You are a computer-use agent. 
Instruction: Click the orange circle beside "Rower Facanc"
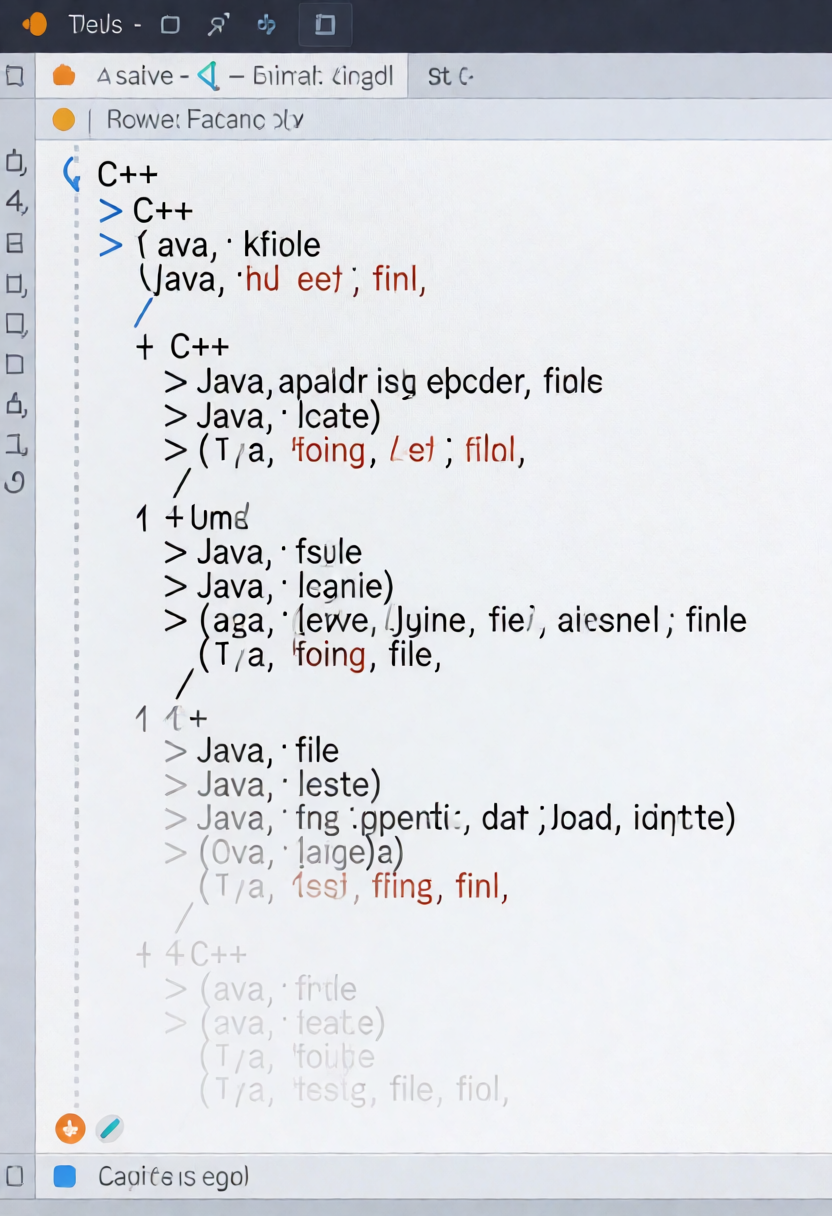pos(63,120)
